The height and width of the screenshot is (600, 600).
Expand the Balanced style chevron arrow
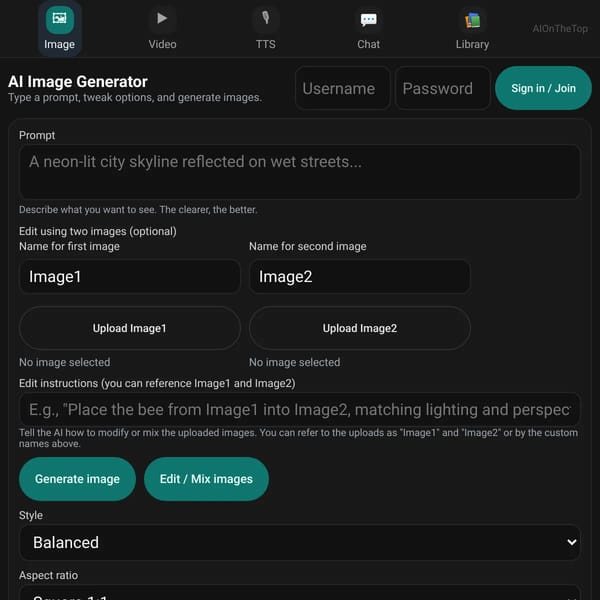(572, 542)
